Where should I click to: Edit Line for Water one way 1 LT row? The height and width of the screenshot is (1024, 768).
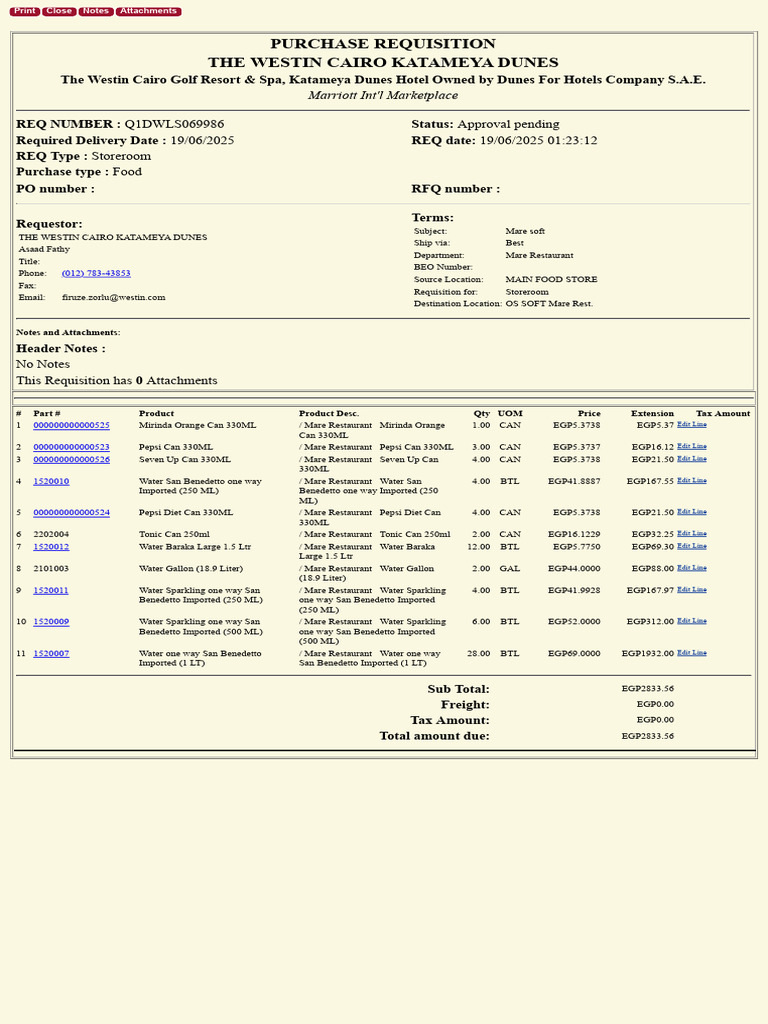(692, 653)
